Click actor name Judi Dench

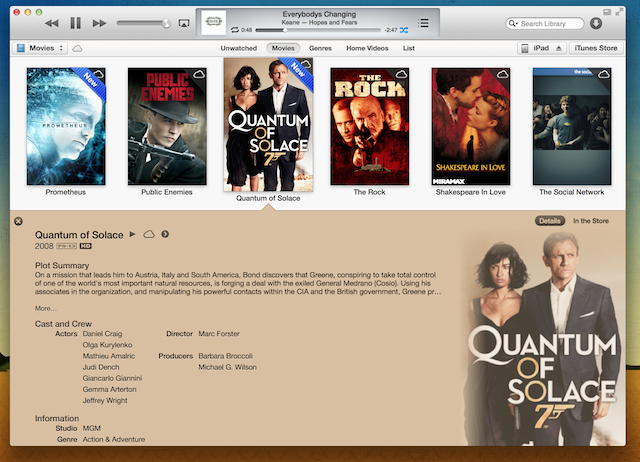coord(101,367)
